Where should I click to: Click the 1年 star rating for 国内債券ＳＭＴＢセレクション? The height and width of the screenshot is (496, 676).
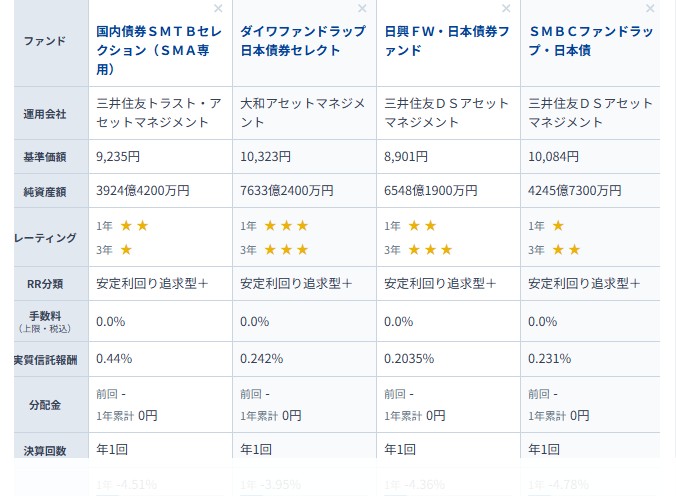tap(134, 226)
